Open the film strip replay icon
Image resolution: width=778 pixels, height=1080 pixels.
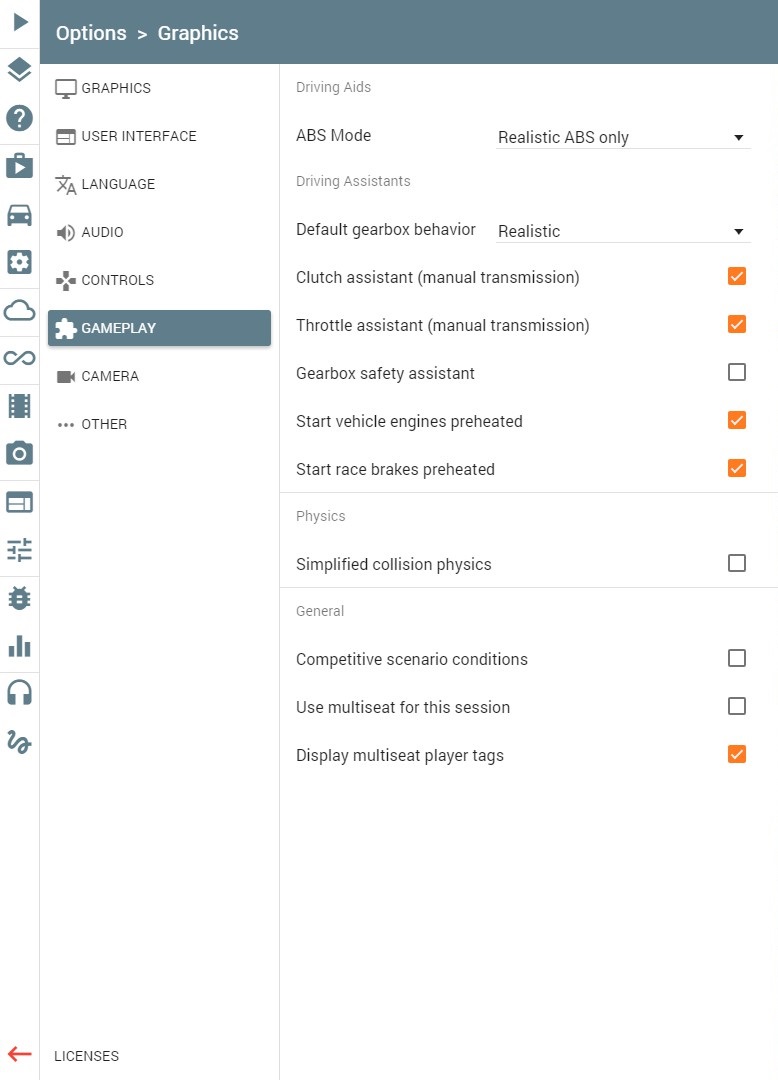19,406
